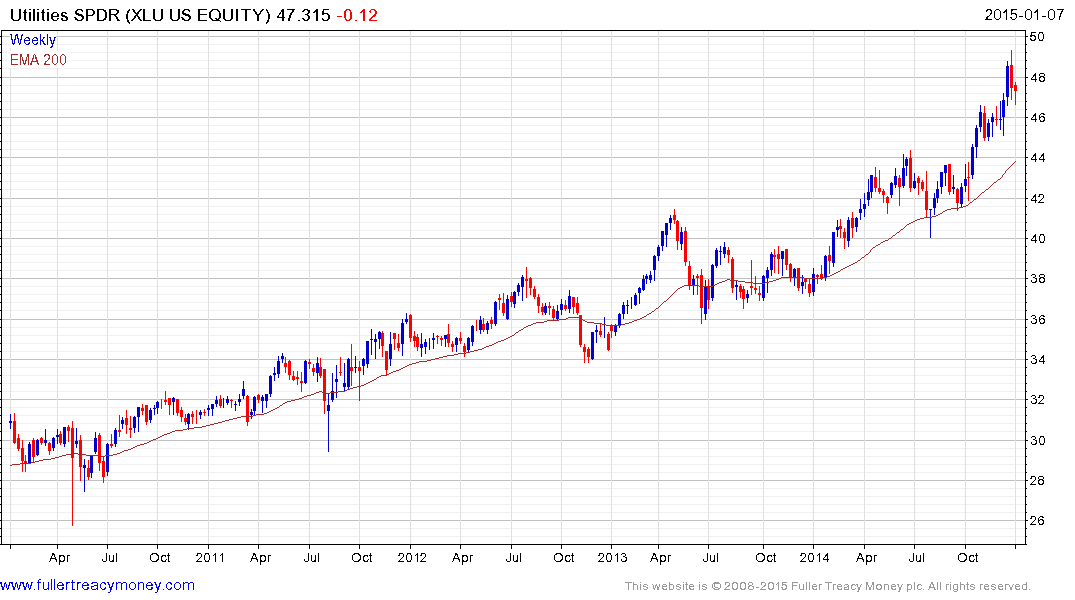
Task: Select the date 2015-01-07 label
Action: pos(1024,15)
